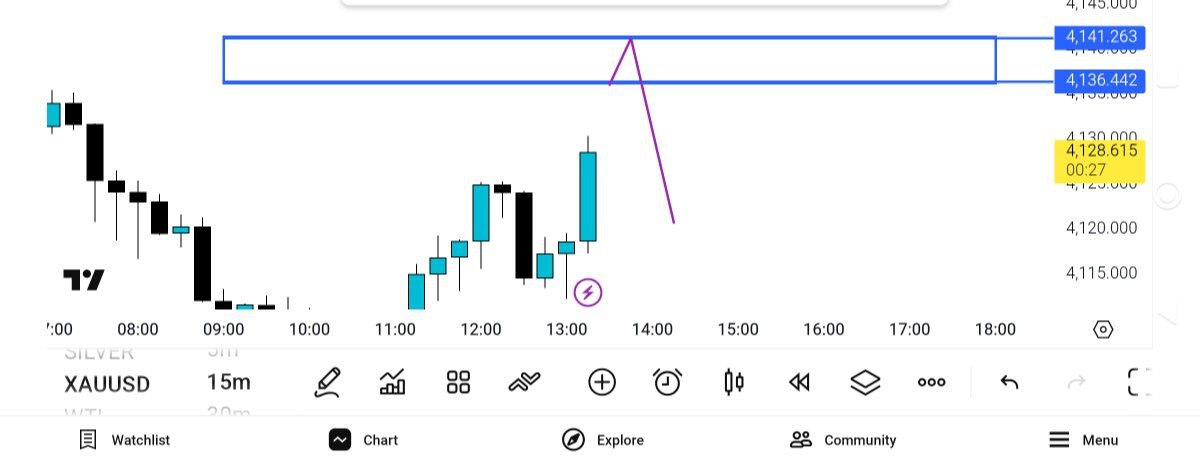Go to the Explore tab
The width and height of the screenshot is (1200, 465).
(603, 440)
